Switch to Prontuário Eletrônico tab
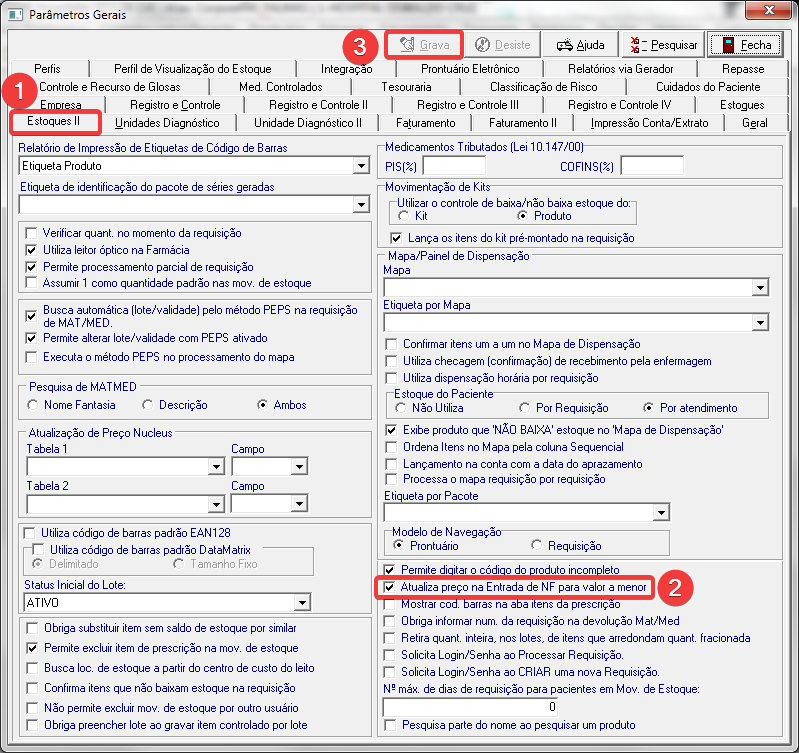Image resolution: width=799 pixels, height=753 pixels. pos(470,69)
